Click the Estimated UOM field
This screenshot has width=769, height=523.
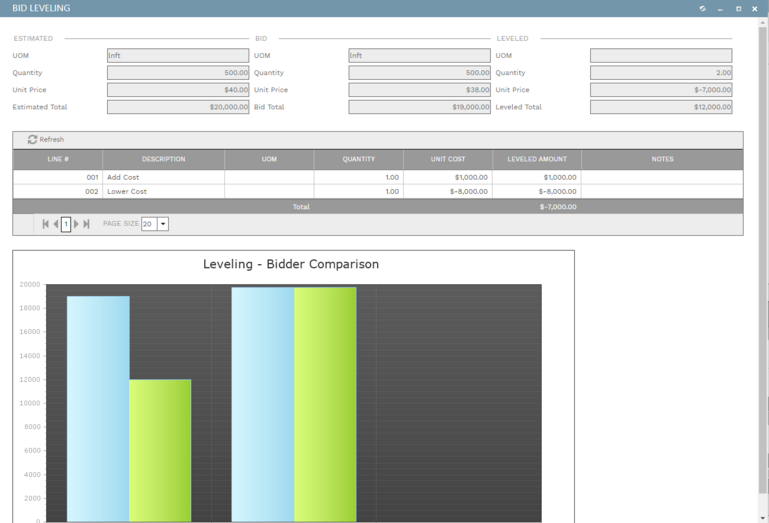(x=177, y=56)
